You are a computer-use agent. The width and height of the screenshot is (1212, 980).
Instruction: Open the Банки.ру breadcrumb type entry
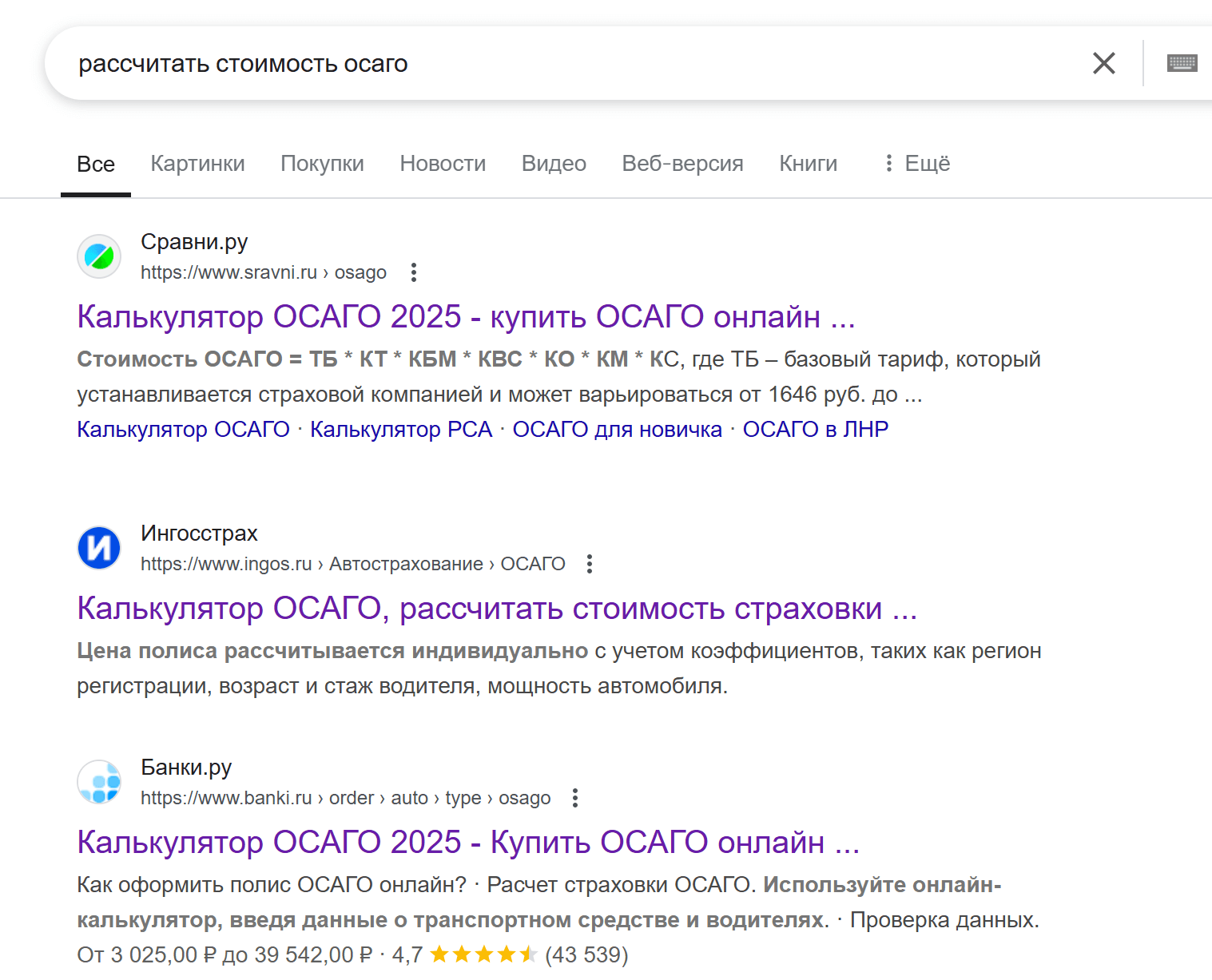[463, 798]
